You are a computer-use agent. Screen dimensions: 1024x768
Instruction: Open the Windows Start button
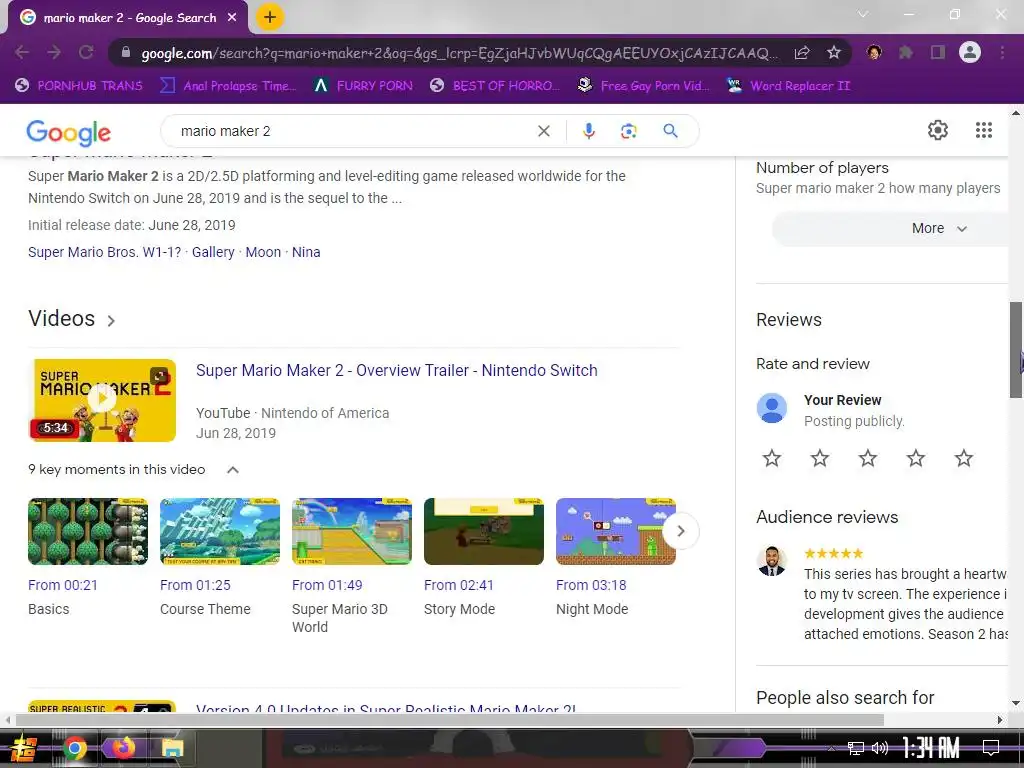pyautogui.click(x=24, y=748)
